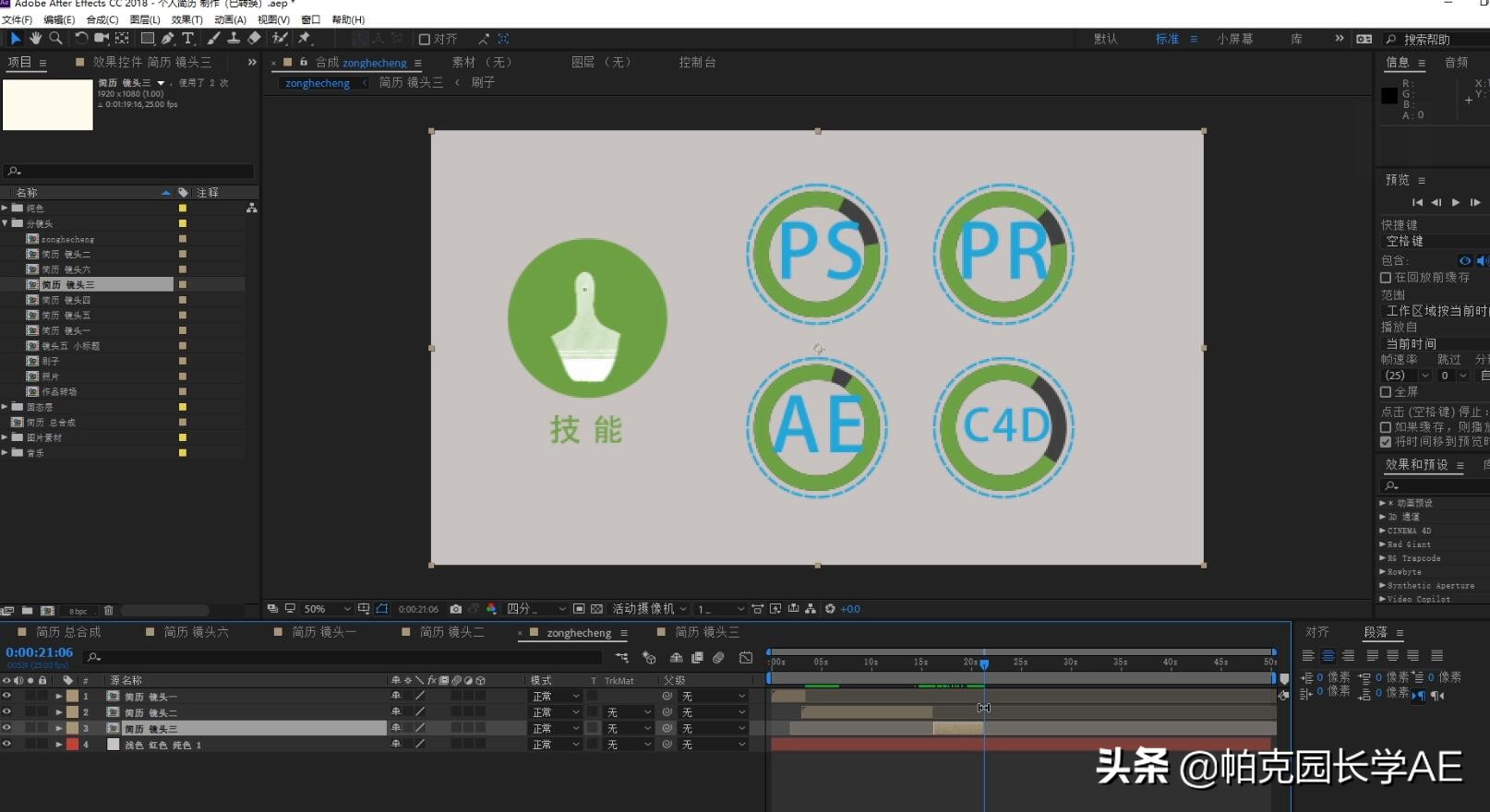Expand layer 1 简历 镜头一 properties

(59, 697)
